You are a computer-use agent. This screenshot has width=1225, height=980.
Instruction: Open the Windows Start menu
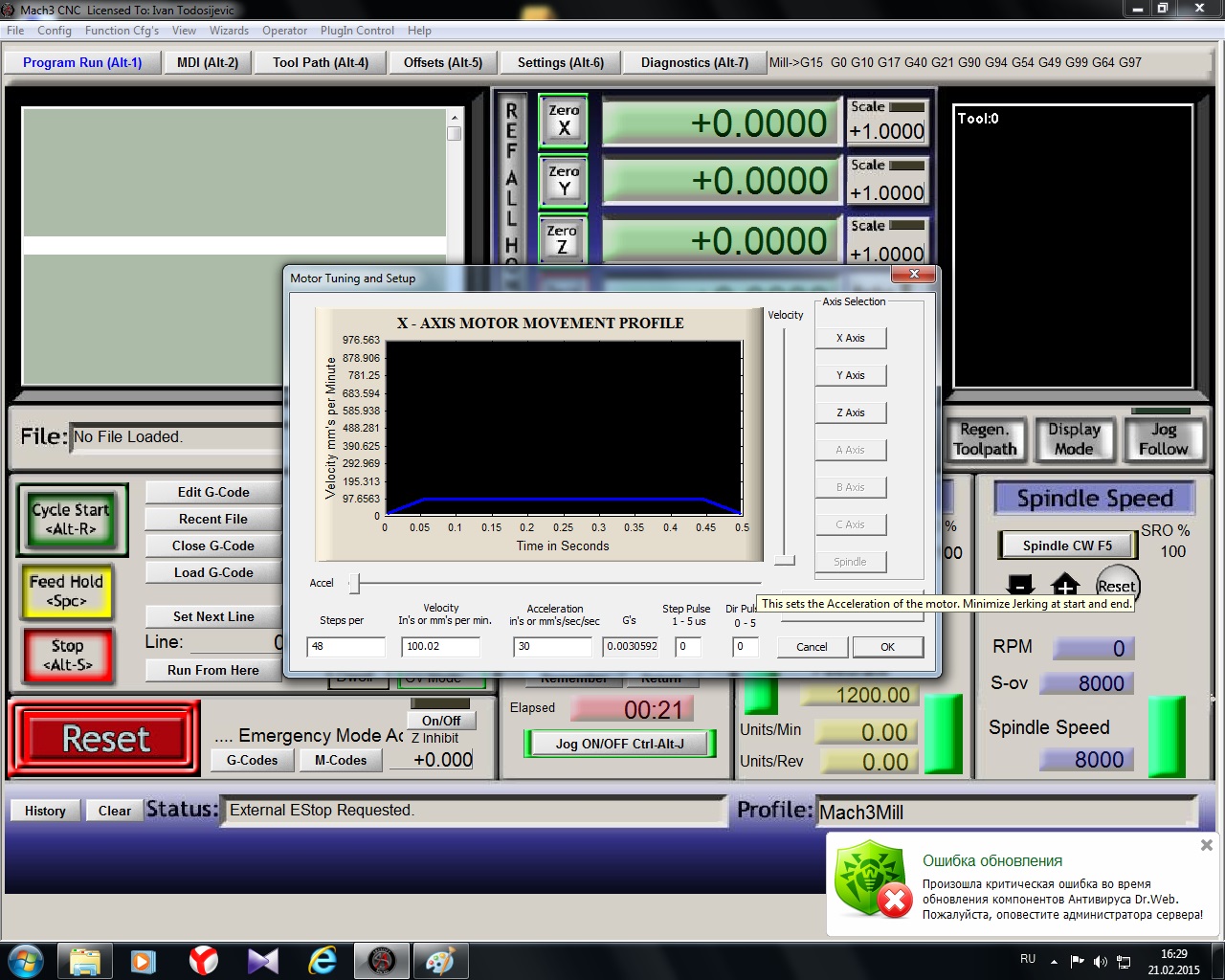[x=26, y=960]
